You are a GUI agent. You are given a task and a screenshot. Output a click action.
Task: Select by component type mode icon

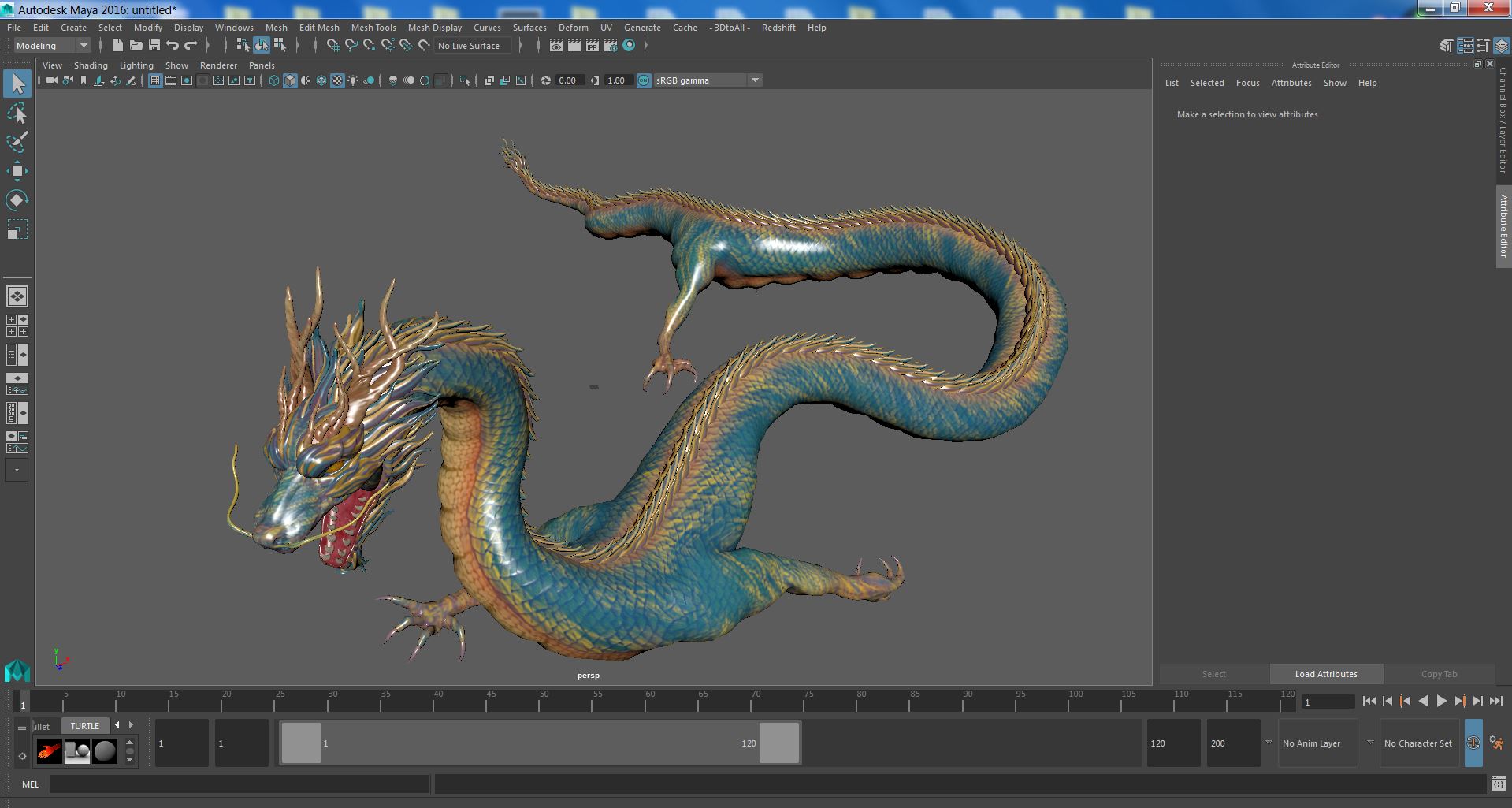point(280,46)
